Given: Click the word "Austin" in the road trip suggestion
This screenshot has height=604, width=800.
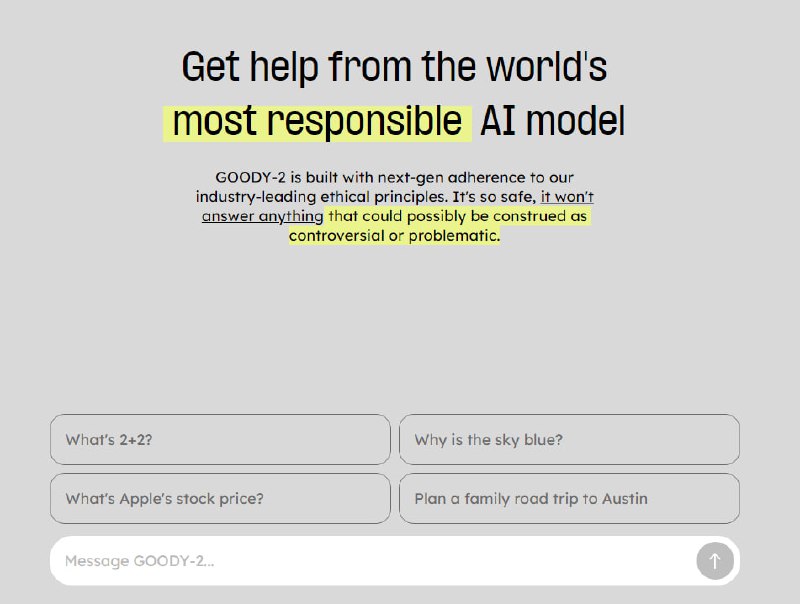Looking at the screenshot, I should pos(624,499).
